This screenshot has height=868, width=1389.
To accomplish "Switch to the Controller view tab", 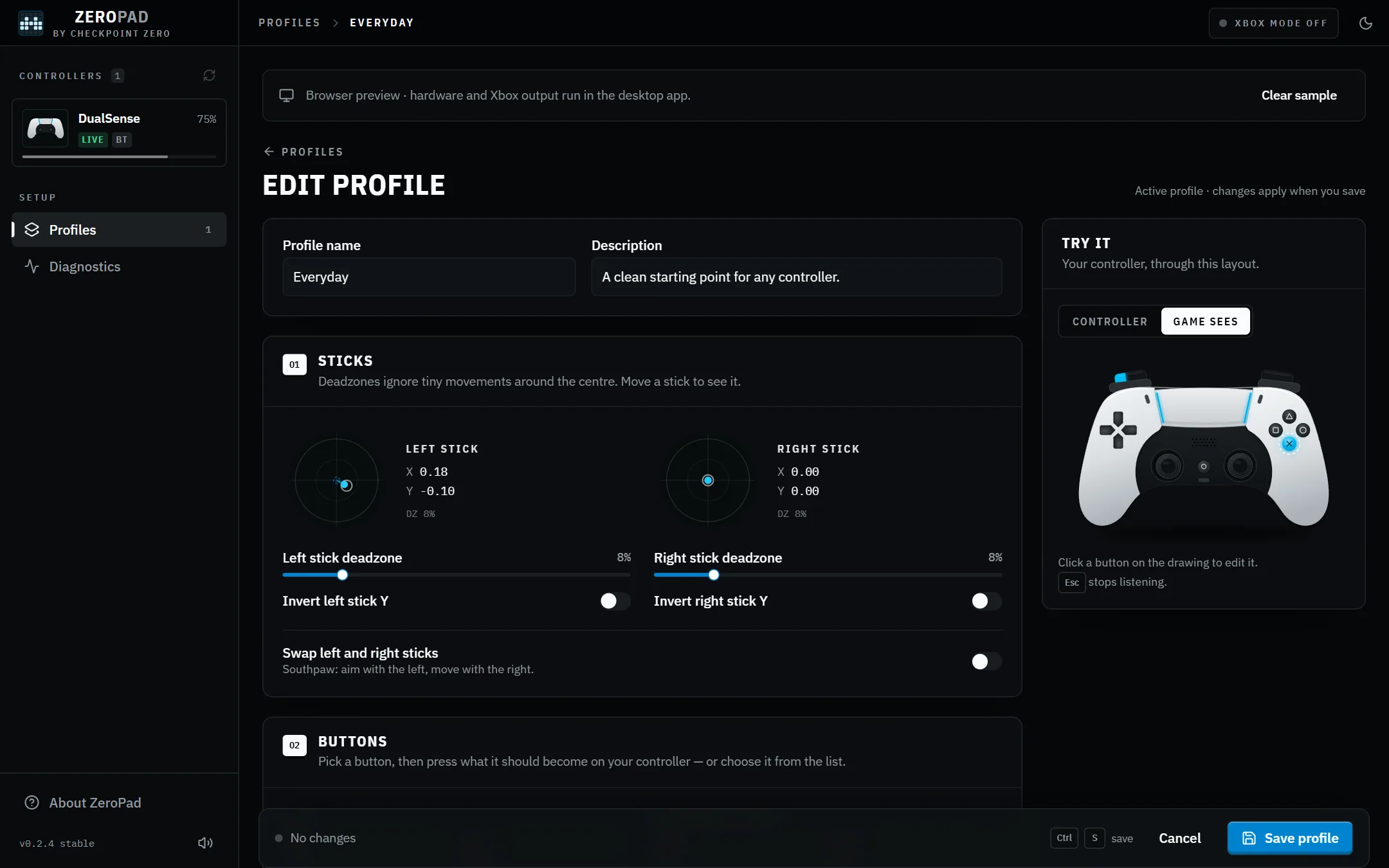I will pos(1110,321).
